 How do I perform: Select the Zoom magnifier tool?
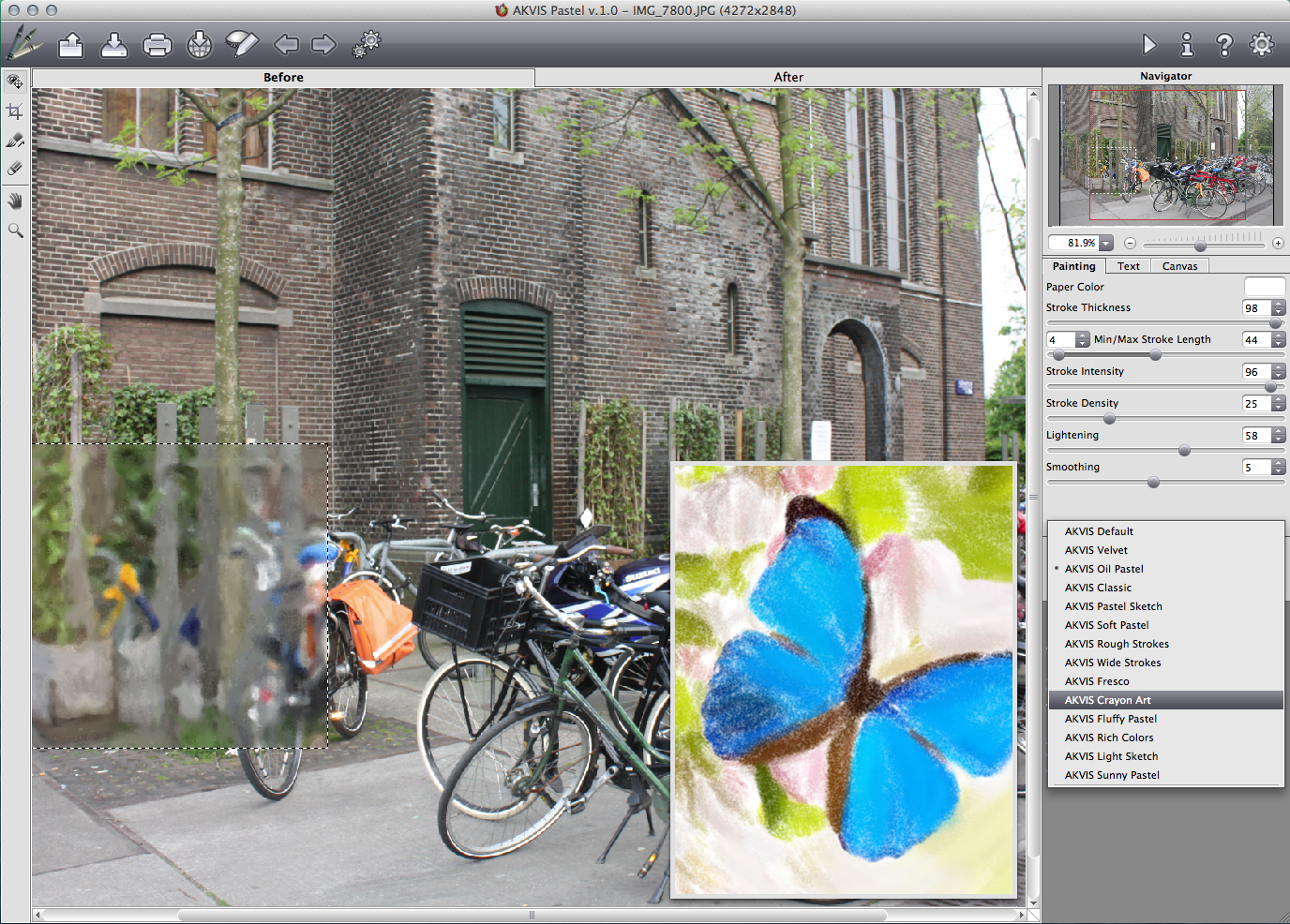[x=15, y=231]
